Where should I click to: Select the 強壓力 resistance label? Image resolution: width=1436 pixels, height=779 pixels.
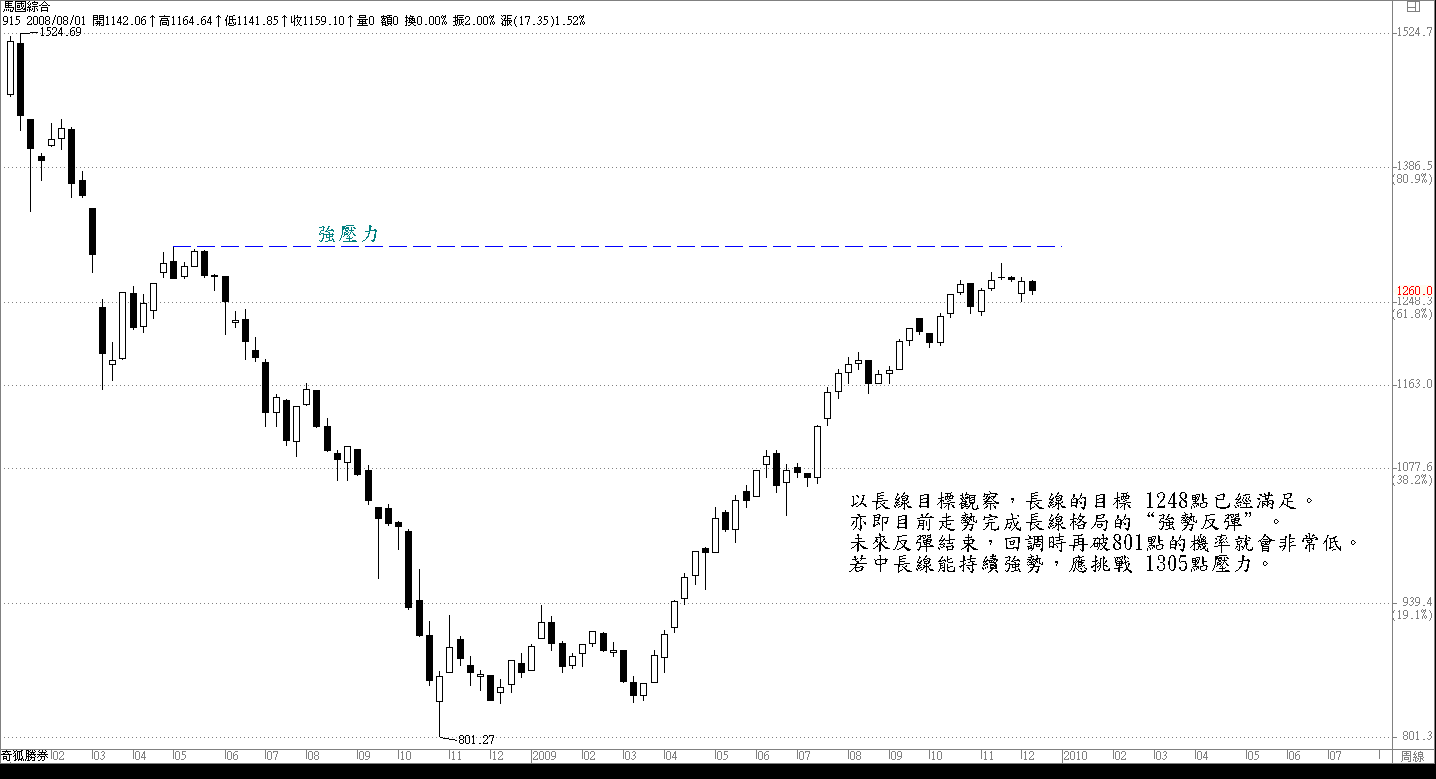[349, 234]
